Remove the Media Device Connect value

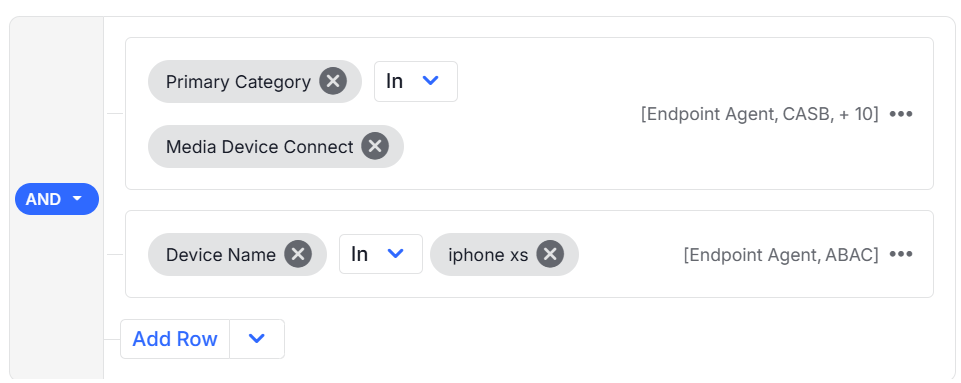tap(375, 146)
